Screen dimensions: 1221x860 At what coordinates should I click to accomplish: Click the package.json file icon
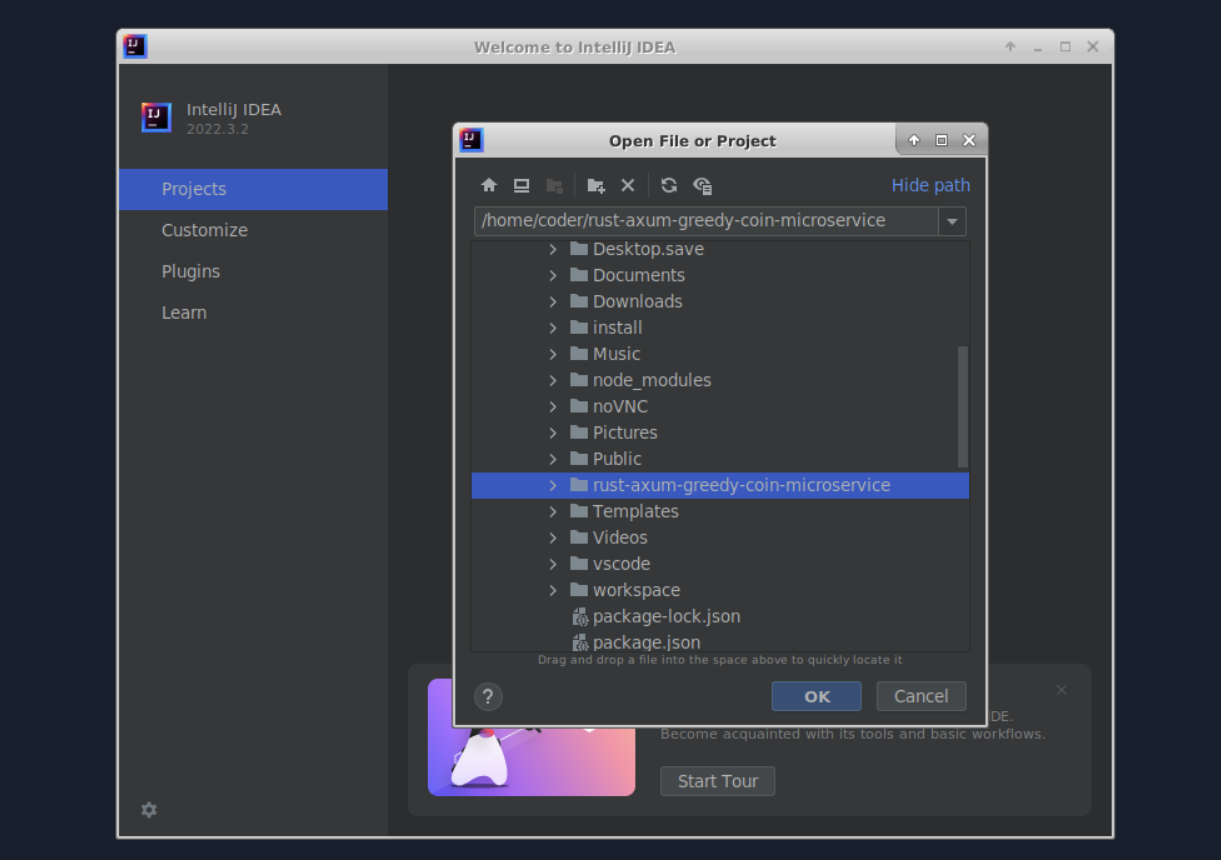tap(579, 643)
